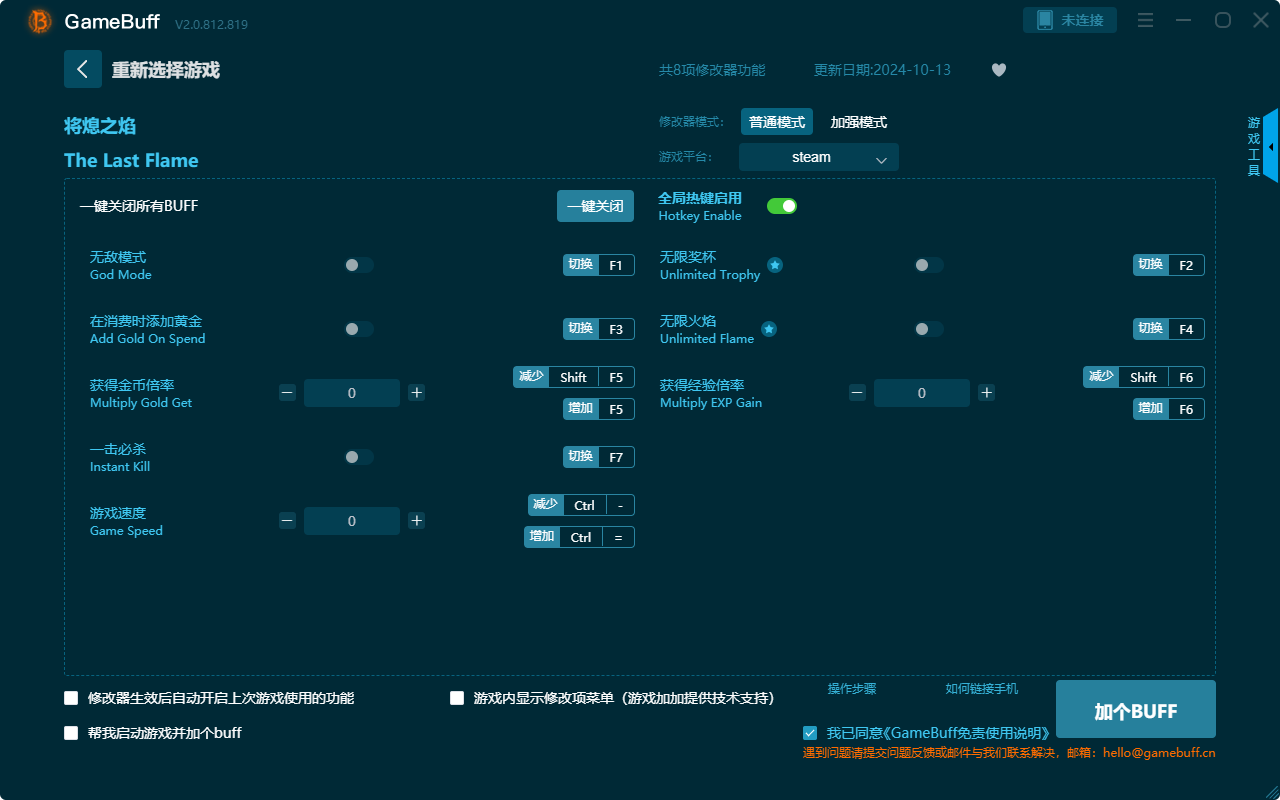Favorite this trainer with the heart icon

point(998,70)
